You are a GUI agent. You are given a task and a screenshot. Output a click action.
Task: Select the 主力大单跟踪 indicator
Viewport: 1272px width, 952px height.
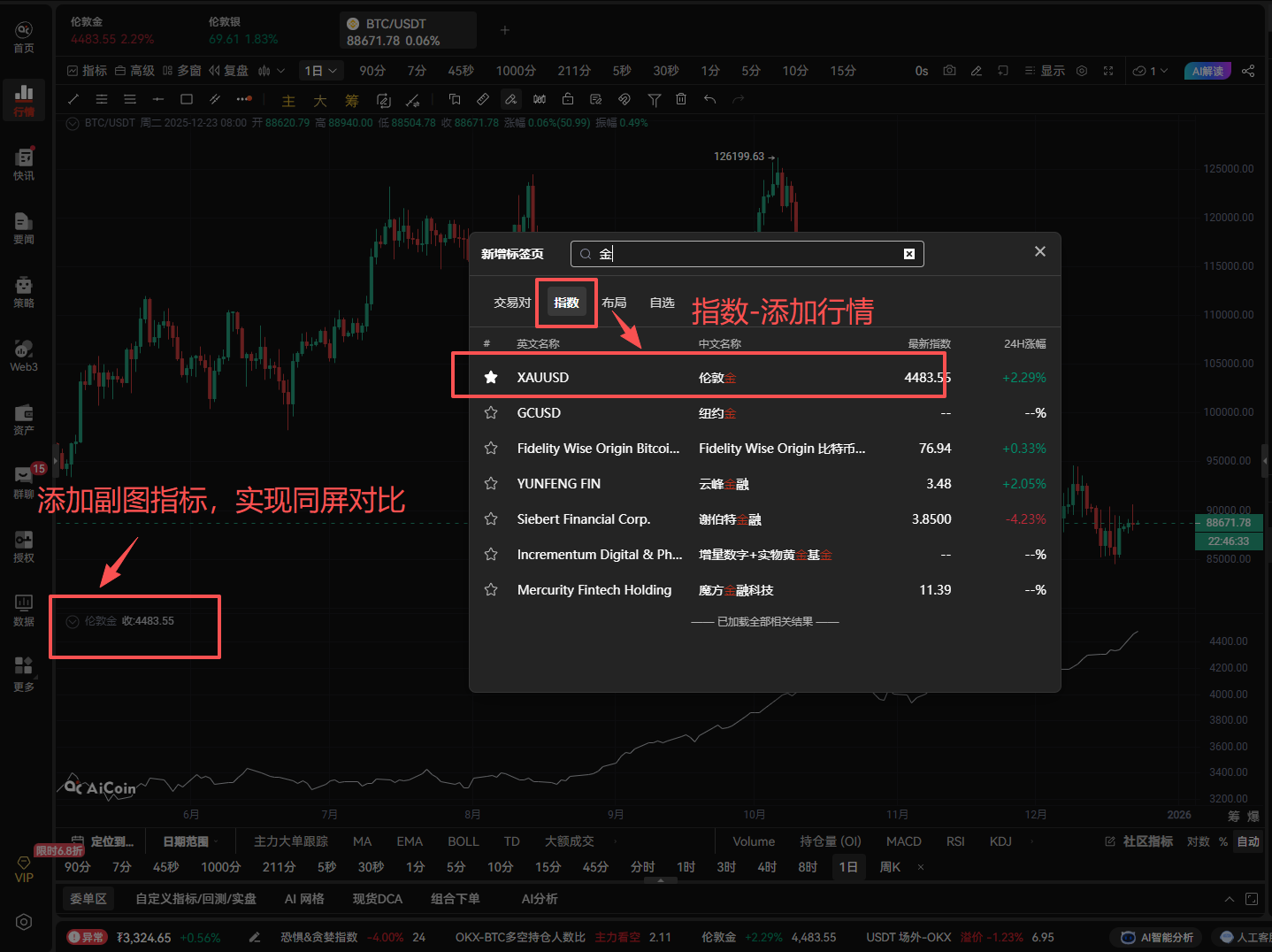click(291, 841)
